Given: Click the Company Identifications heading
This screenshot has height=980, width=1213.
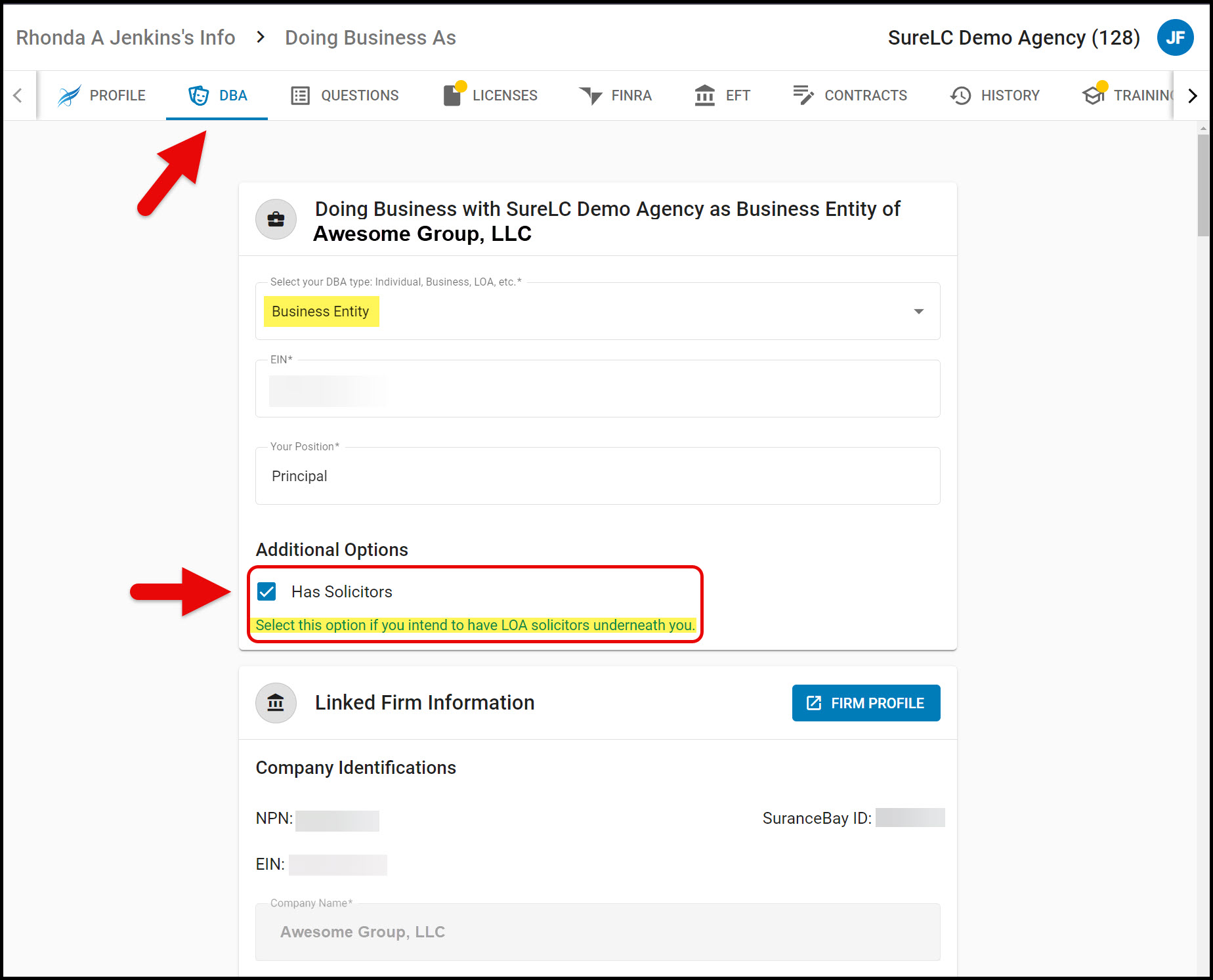Looking at the screenshot, I should point(356,767).
